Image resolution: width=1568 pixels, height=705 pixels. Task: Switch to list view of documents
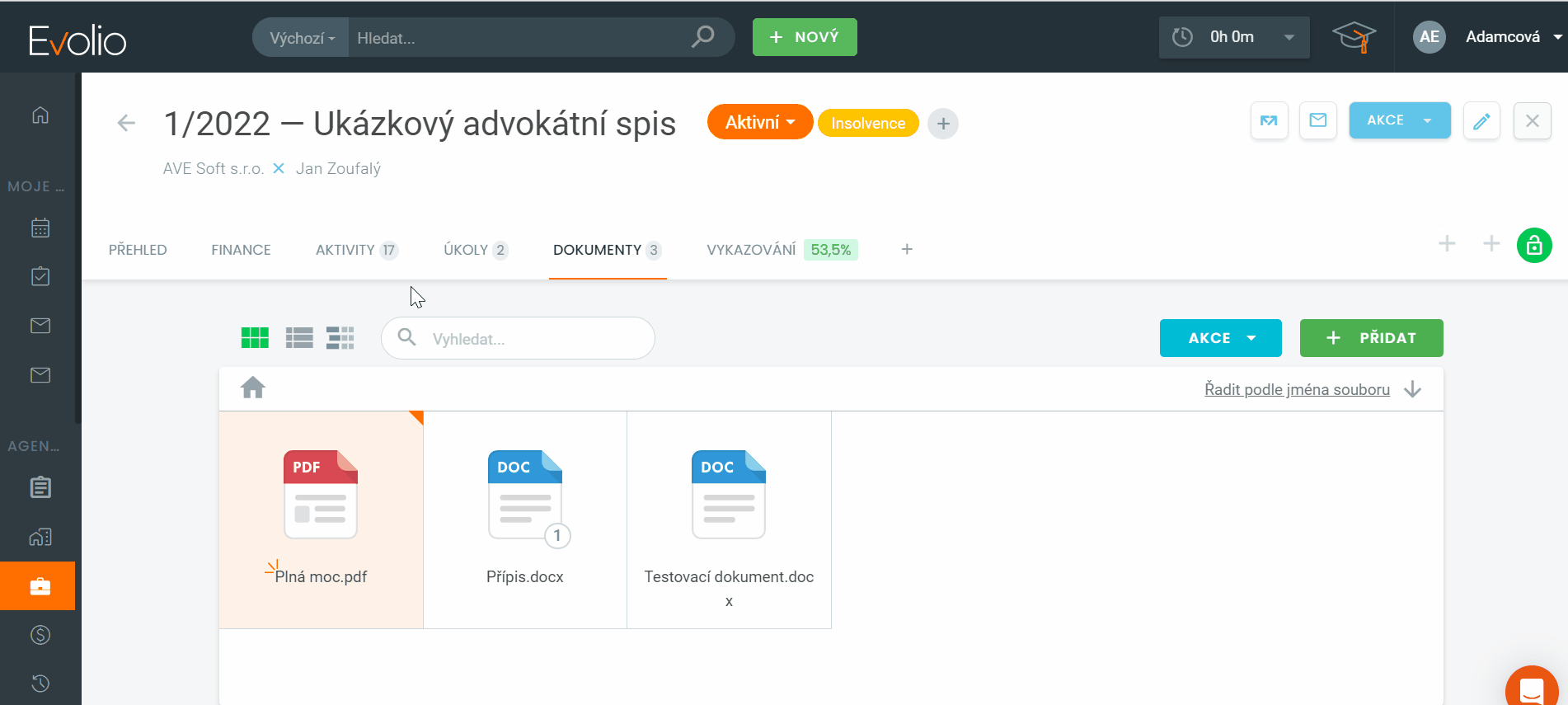click(299, 338)
